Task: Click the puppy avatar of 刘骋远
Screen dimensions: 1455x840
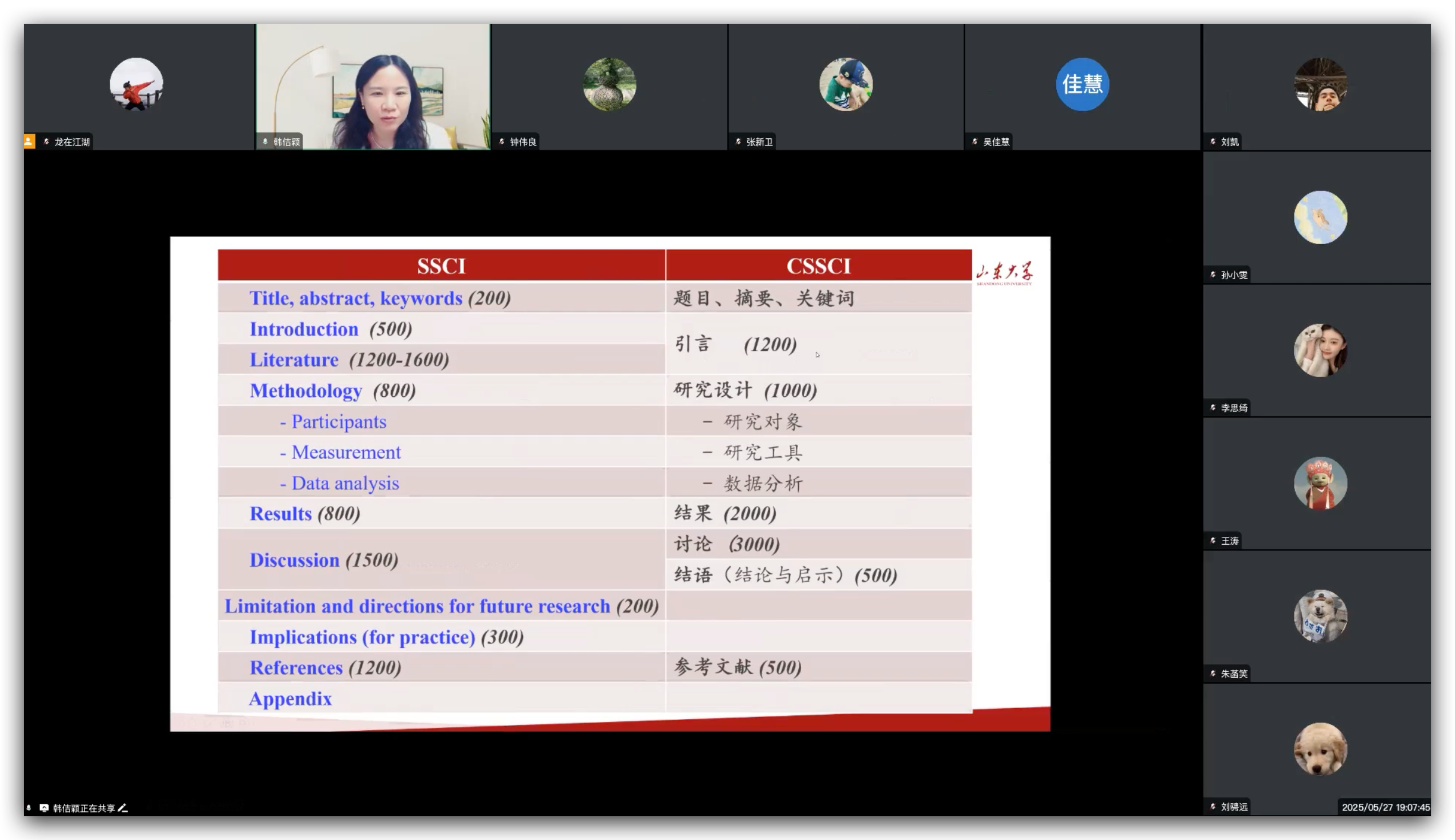Action: click(1320, 749)
